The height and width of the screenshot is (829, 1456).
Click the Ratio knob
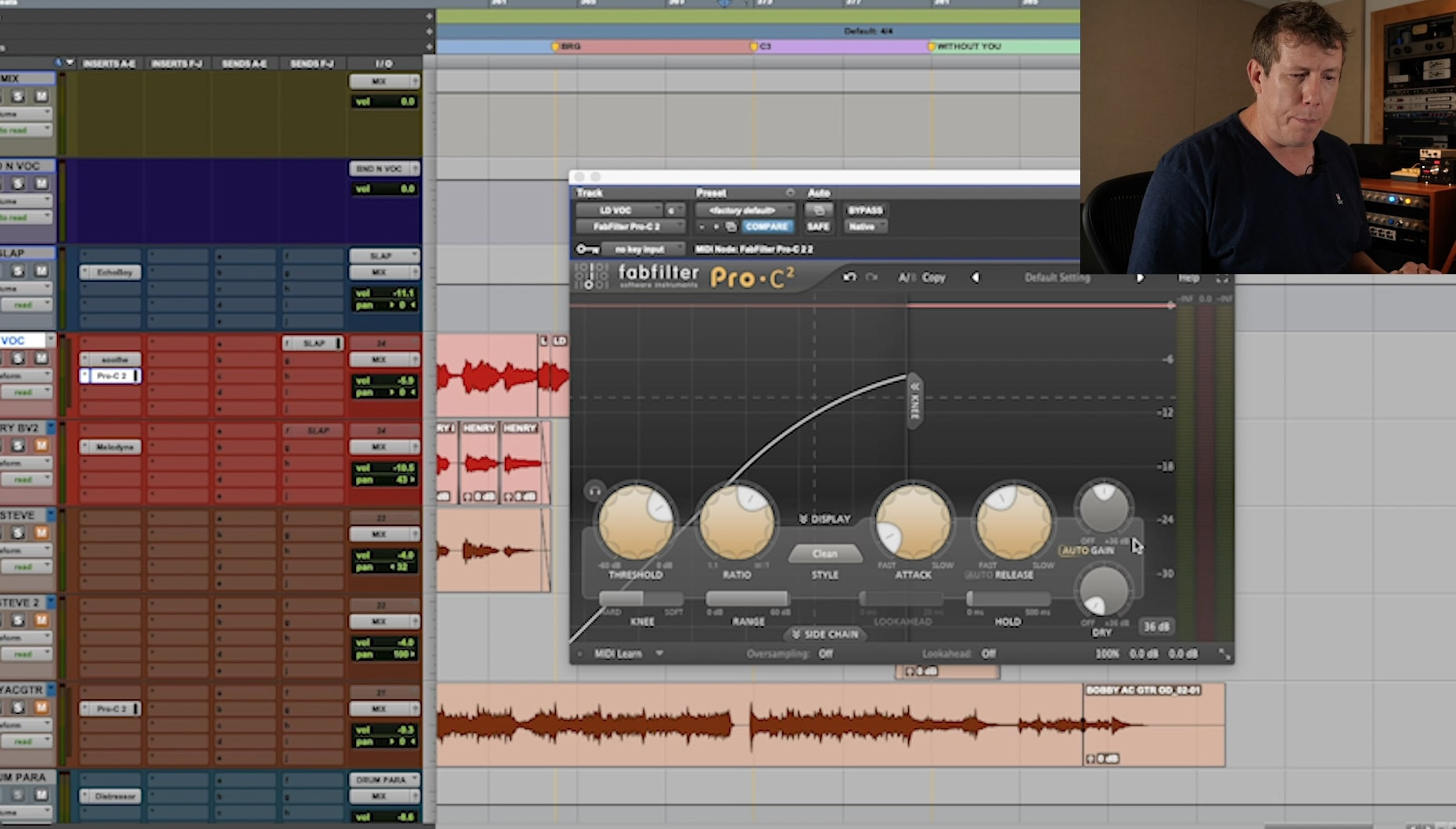tap(737, 523)
